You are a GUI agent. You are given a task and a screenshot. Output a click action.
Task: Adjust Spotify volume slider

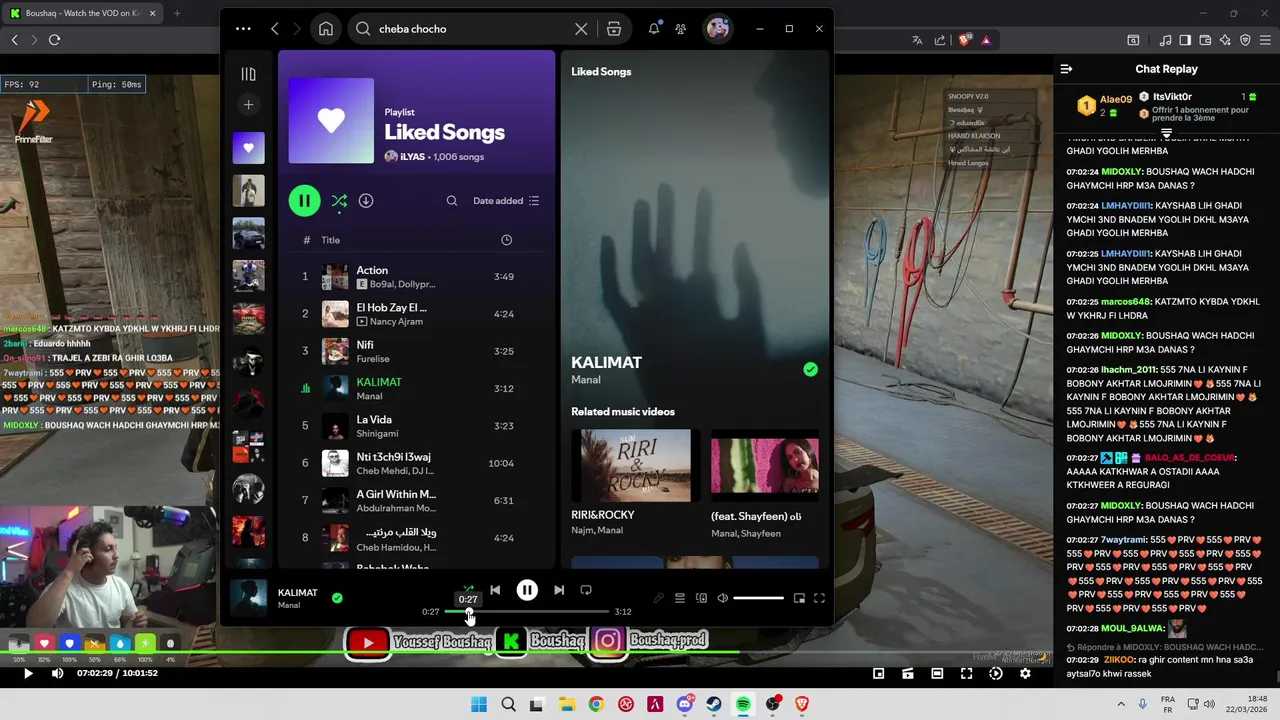coord(758,598)
